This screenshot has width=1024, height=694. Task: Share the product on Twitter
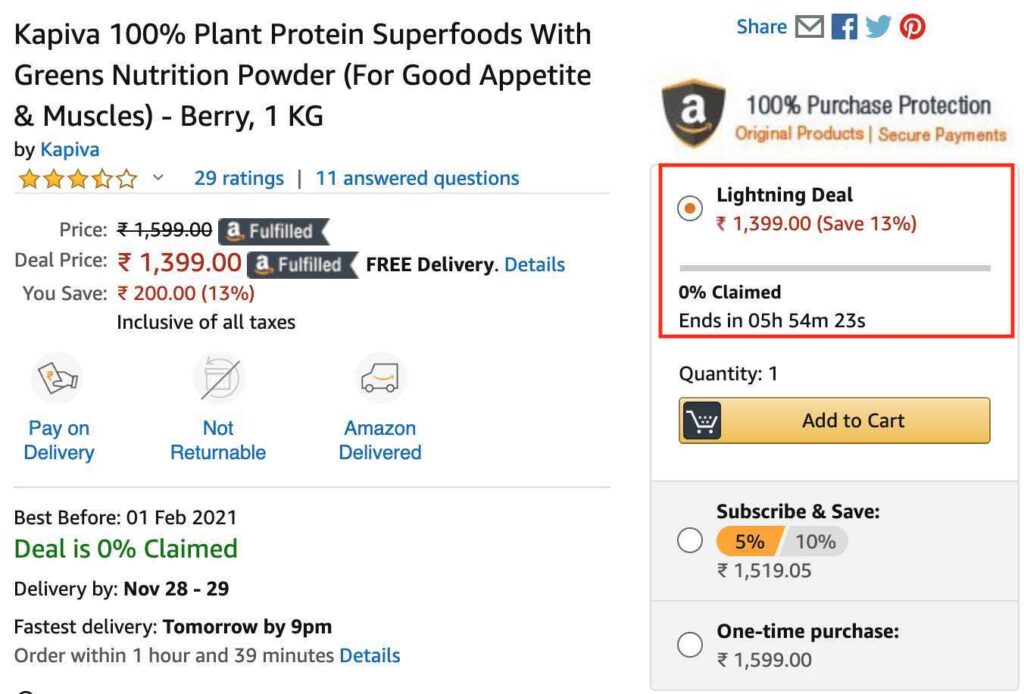point(877,26)
